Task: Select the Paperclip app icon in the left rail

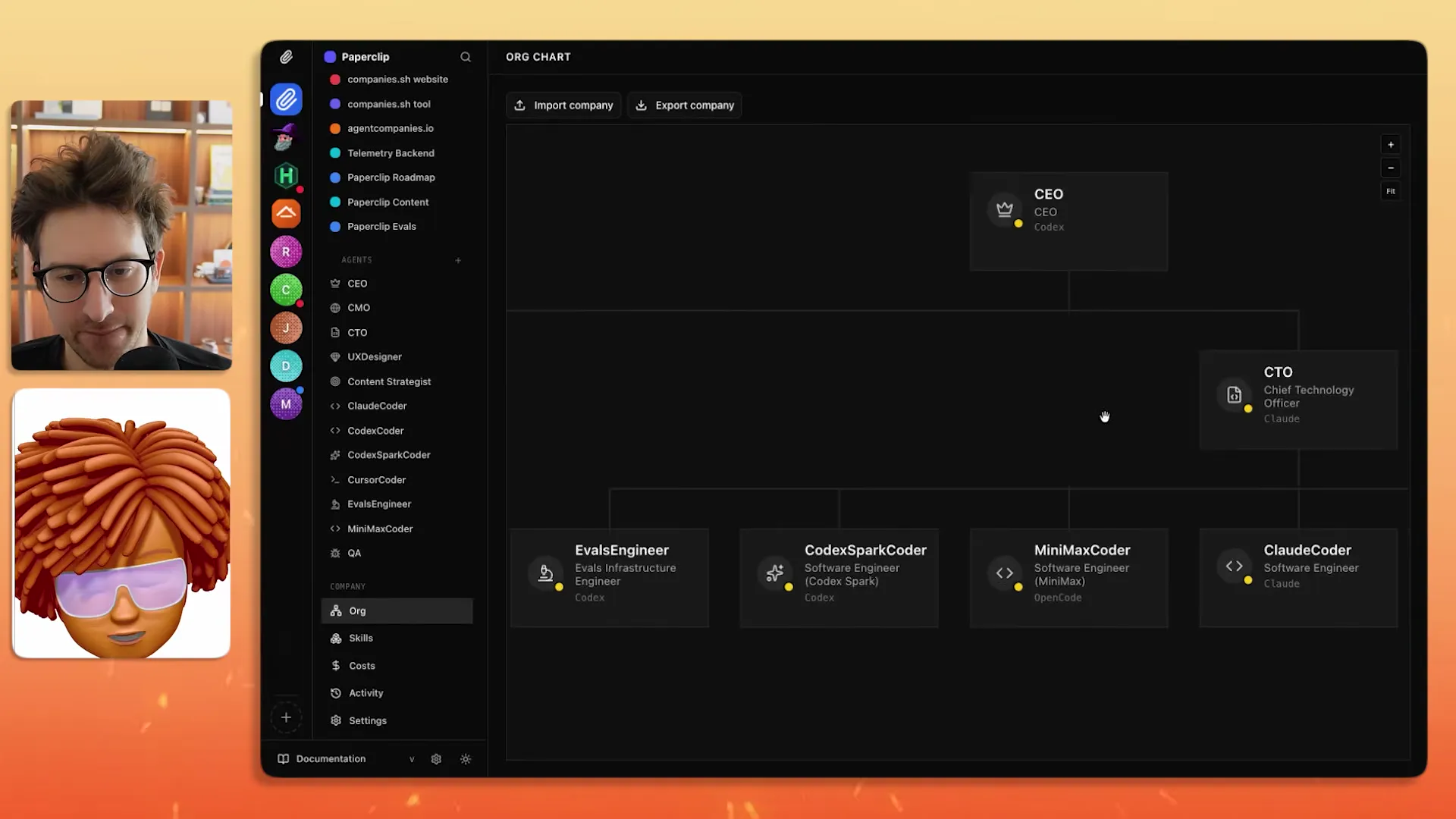Action: coord(286,99)
